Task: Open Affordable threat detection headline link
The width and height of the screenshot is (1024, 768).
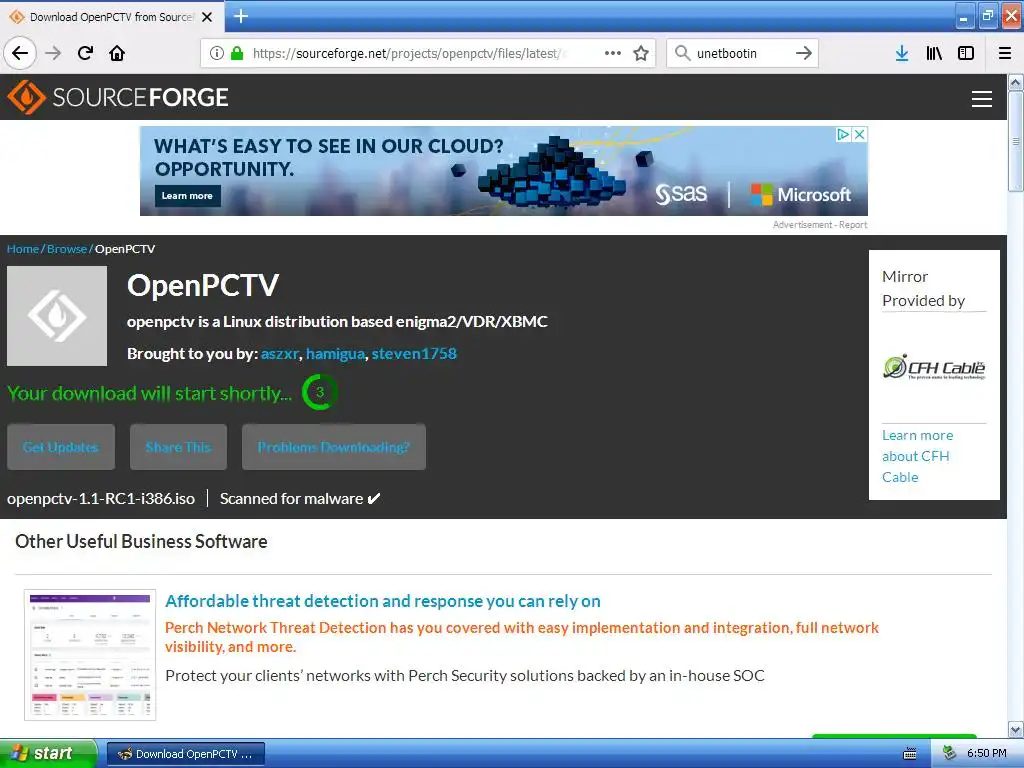Action: [383, 601]
